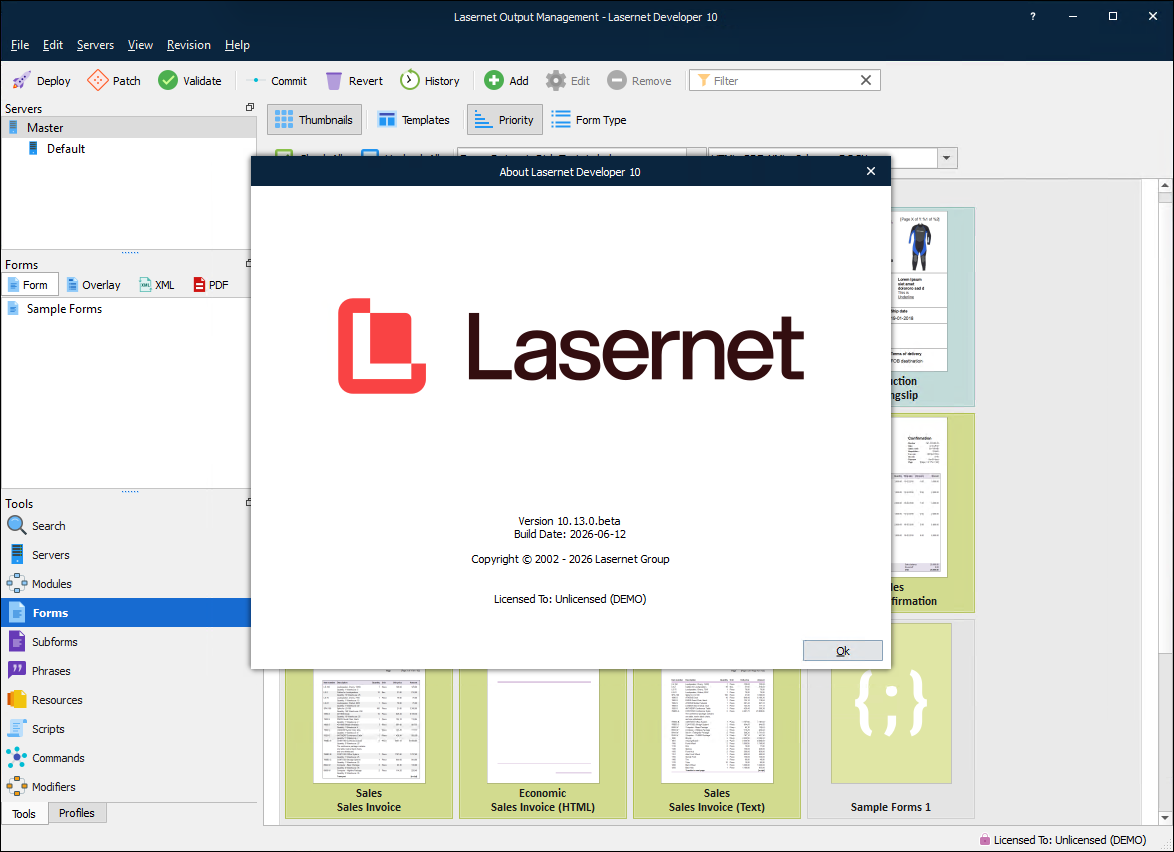The image size is (1174, 852).
Task: Click the Remove minus icon
Action: [x=616, y=80]
